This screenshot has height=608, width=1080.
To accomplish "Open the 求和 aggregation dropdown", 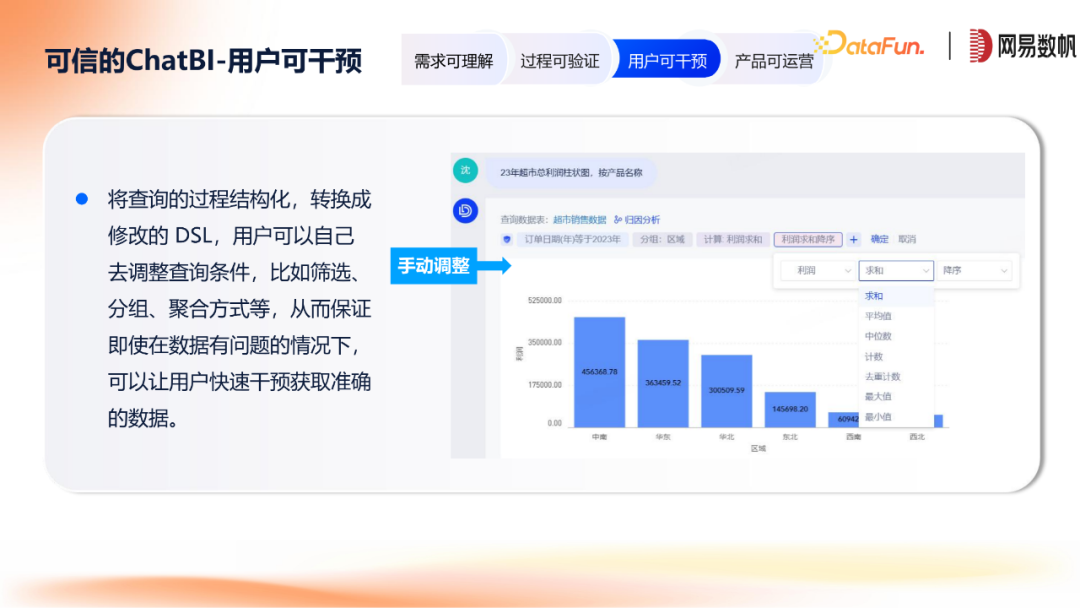I will [896, 271].
